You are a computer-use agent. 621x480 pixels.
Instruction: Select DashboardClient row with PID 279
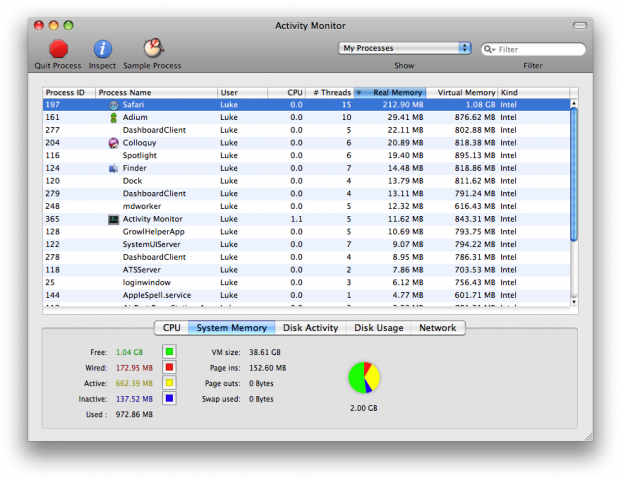(306, 194)
